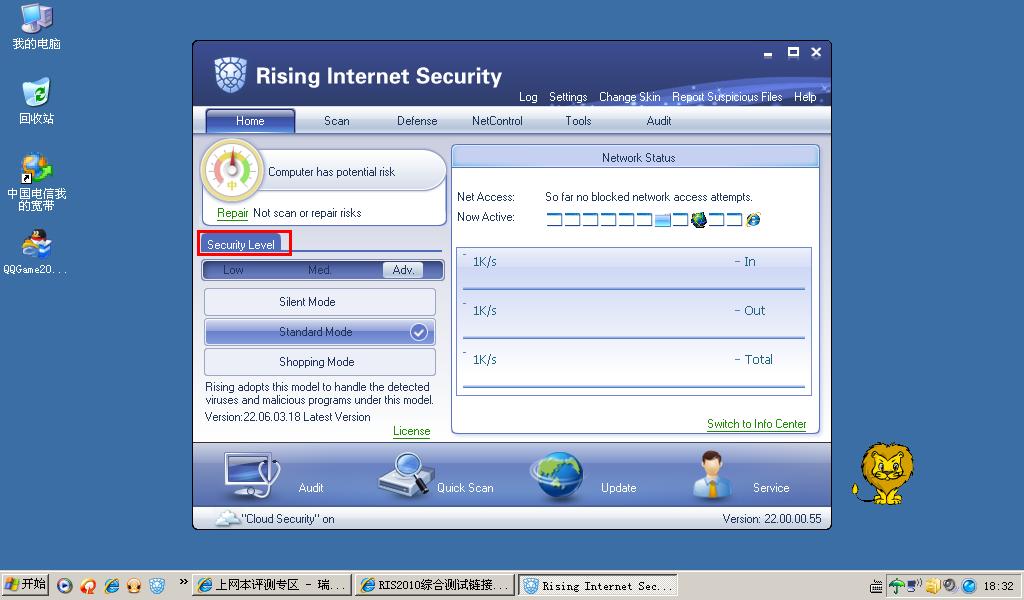
Task: Launch Internet Explorer from quick launch
Action: [112, 586]
